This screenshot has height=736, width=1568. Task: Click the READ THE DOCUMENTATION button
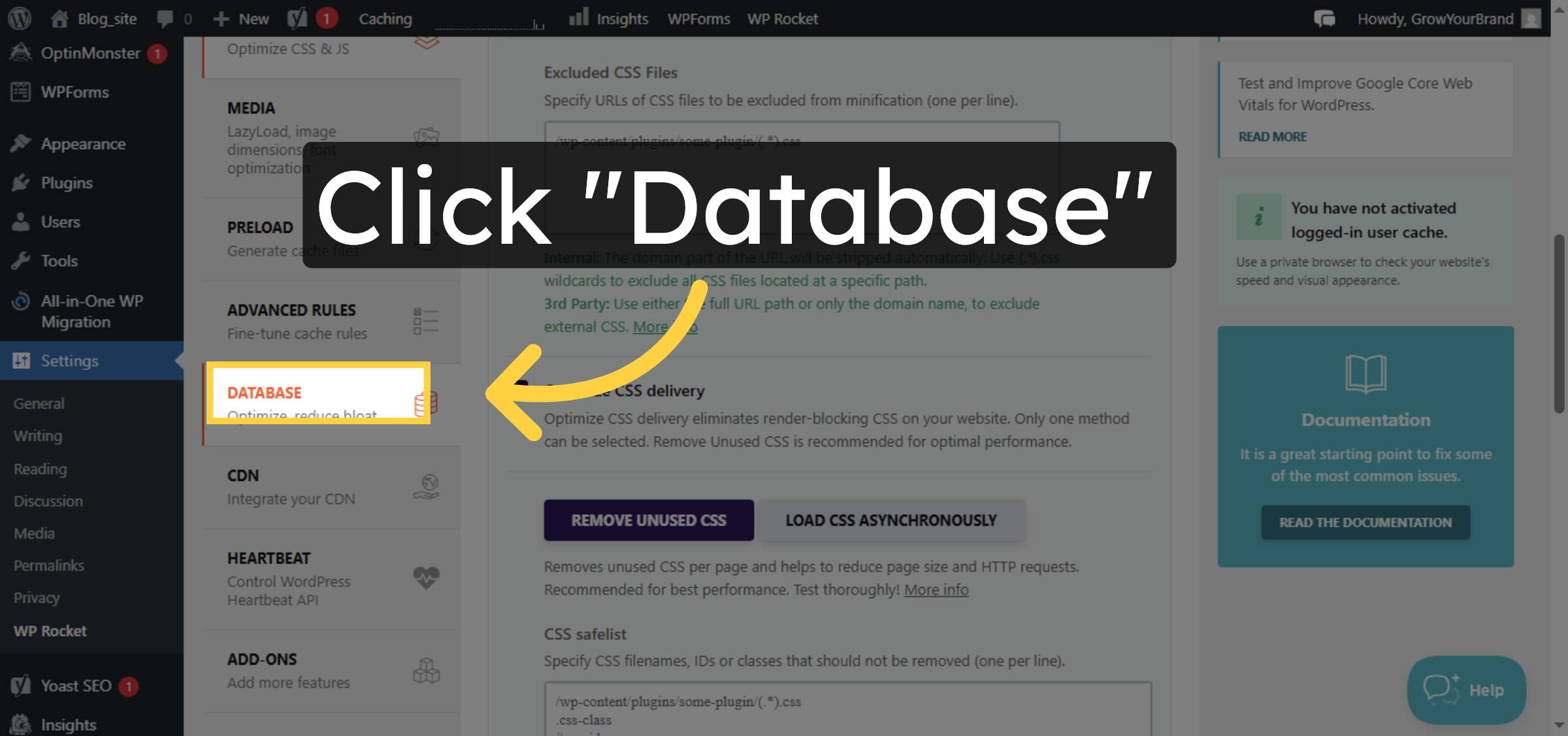pos(1365,522)
